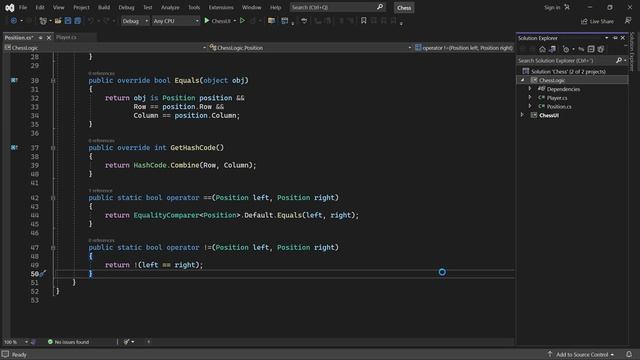
Task: Collapse the ChessLogic project node
Action: coord(522,80)
